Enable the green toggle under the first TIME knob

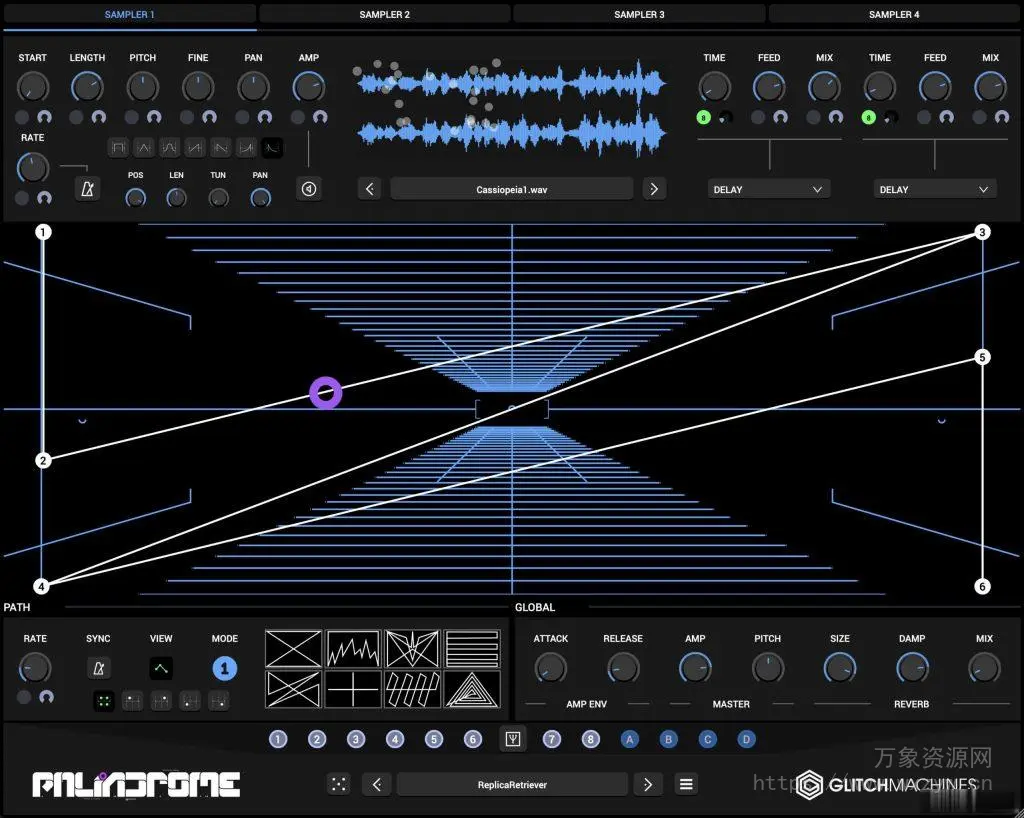pos(703,117)
